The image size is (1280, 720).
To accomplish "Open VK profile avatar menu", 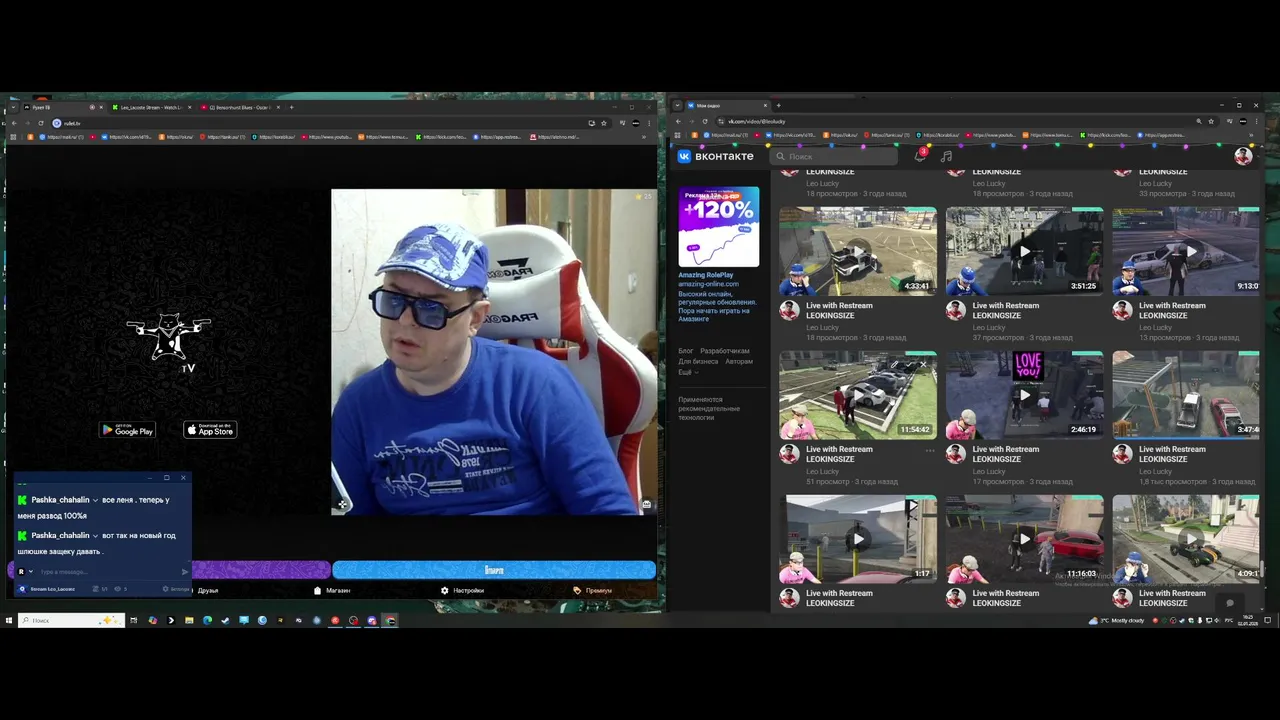I will point(1243,156).
